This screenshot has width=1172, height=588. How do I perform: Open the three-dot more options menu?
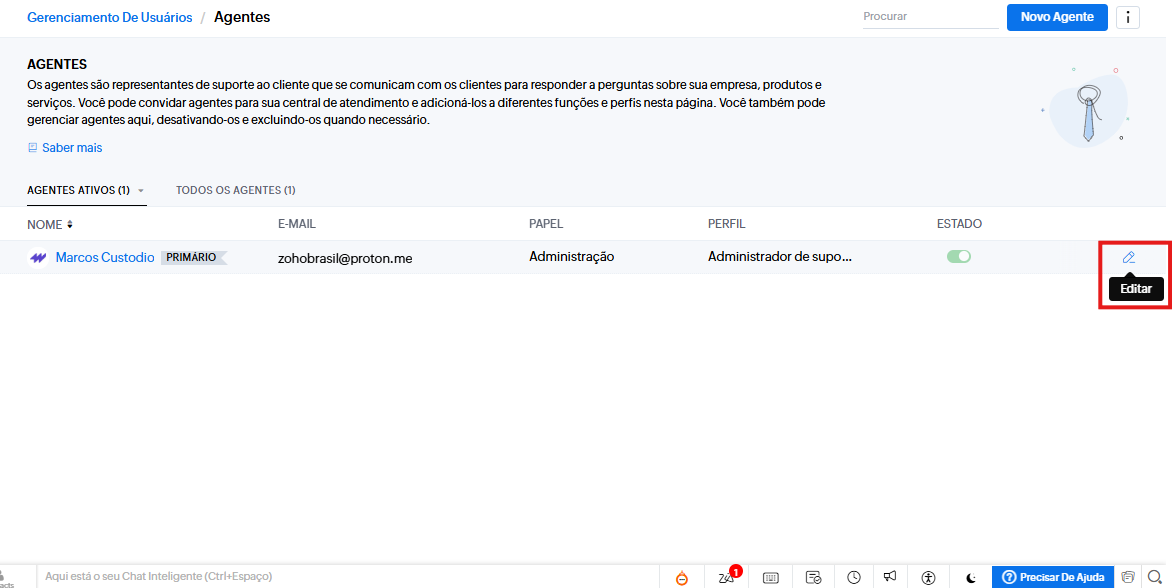[x=1128, y=17]
